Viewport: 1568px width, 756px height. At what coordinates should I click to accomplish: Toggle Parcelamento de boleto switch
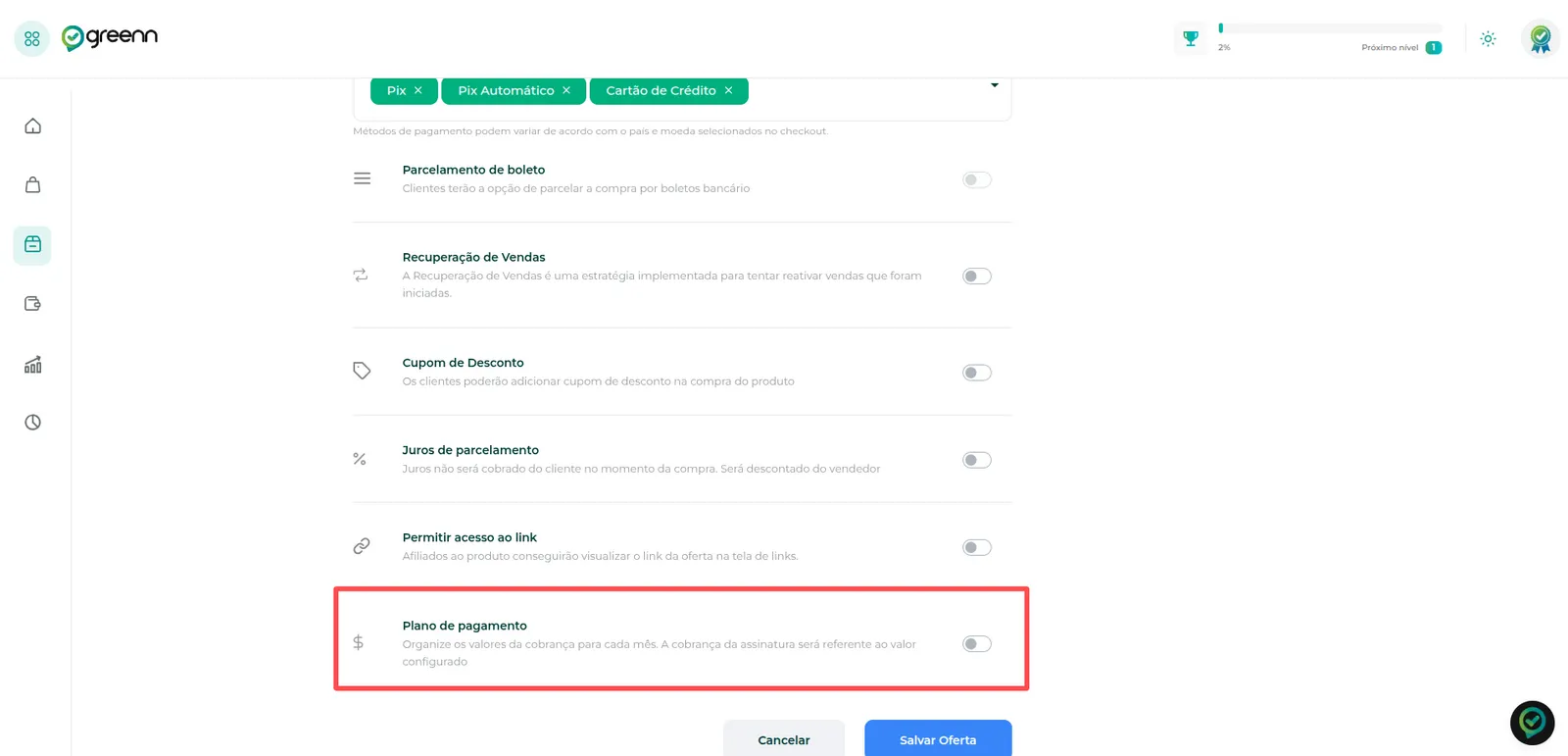pyautogui.click(x=977, y=179)
